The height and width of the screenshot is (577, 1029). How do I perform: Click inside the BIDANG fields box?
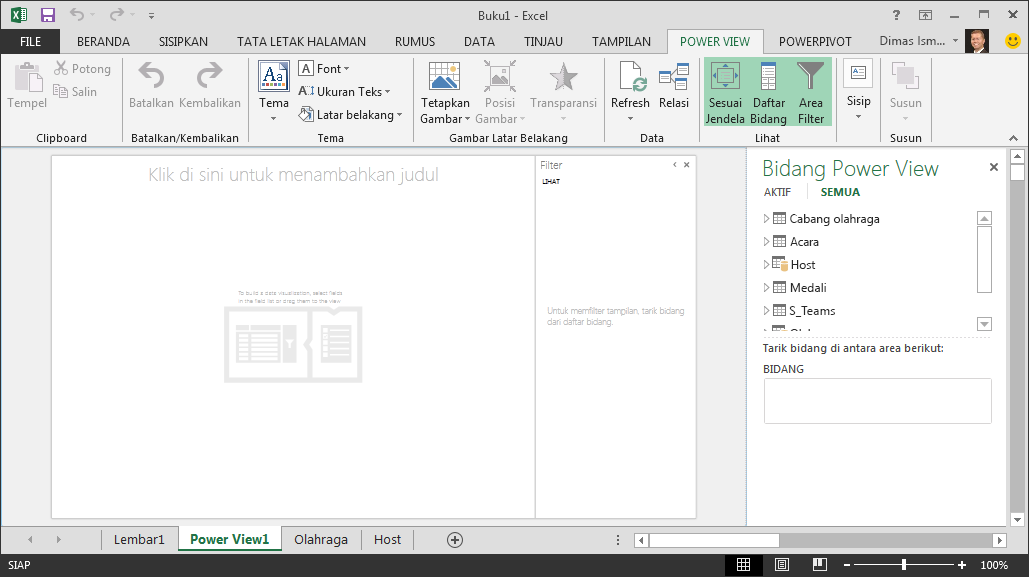[x=877, y=400]
